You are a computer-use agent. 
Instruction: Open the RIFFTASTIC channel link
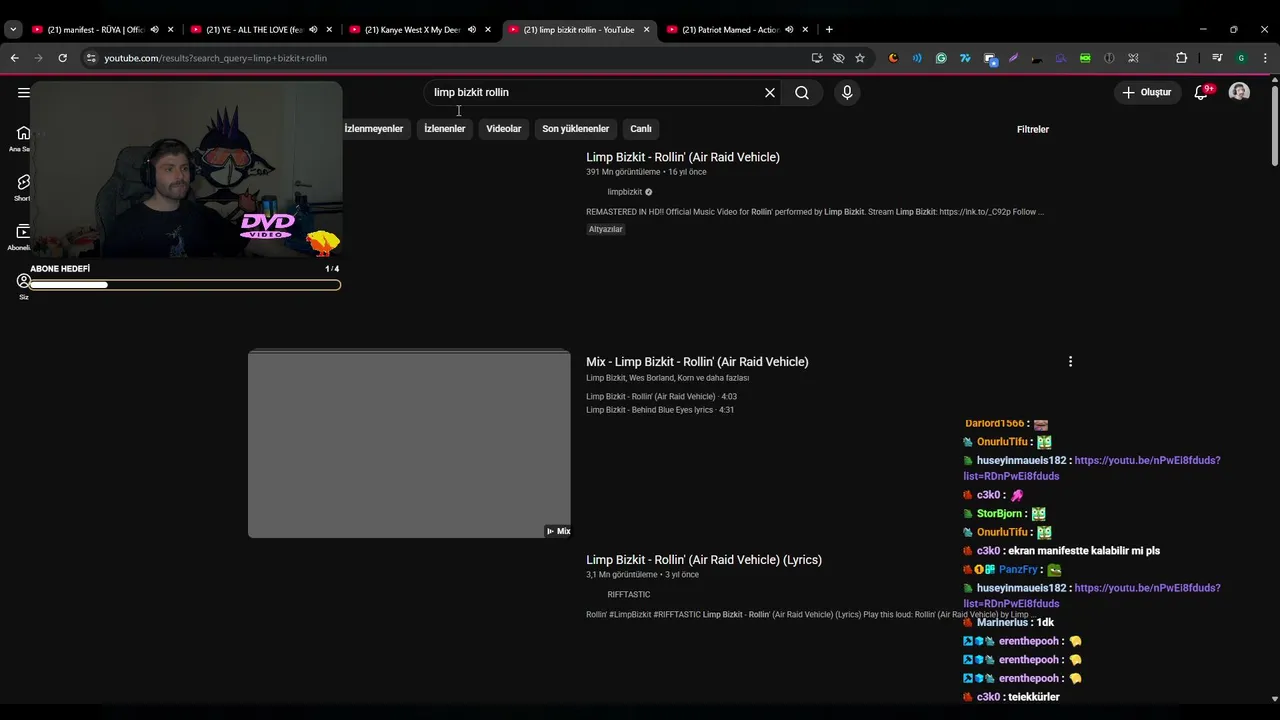point(629,595)
